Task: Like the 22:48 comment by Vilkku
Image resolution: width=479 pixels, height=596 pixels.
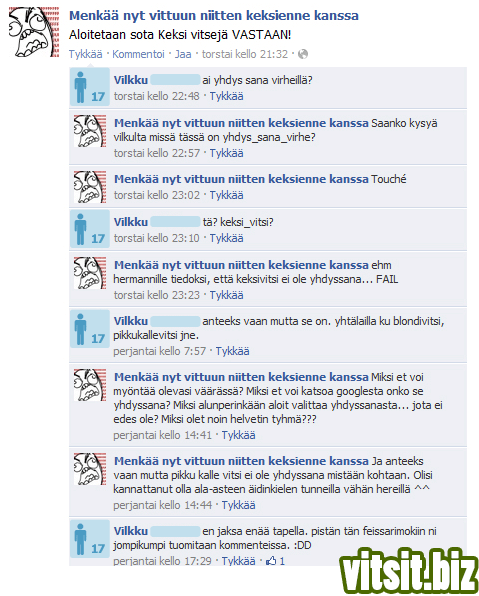Action: coord(227,96)
